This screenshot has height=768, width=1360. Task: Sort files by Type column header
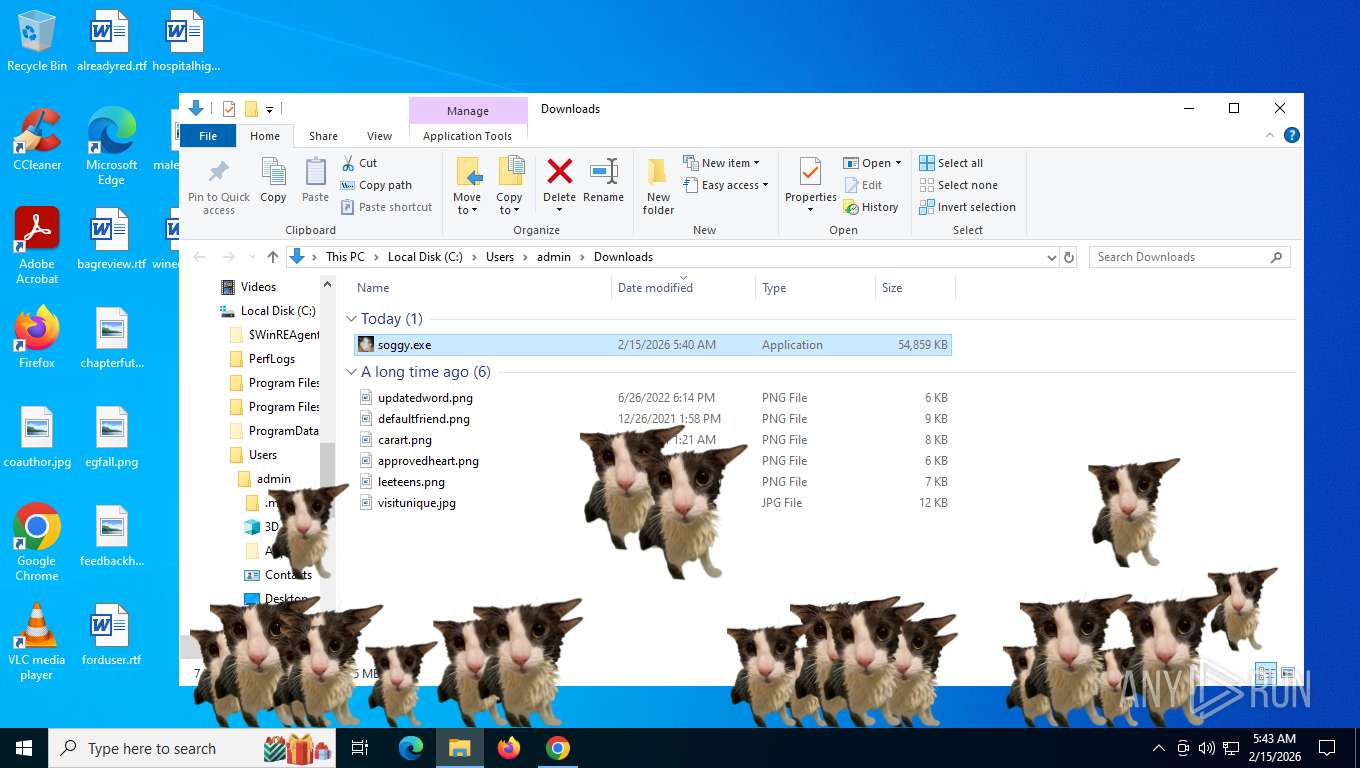(815, 288)
